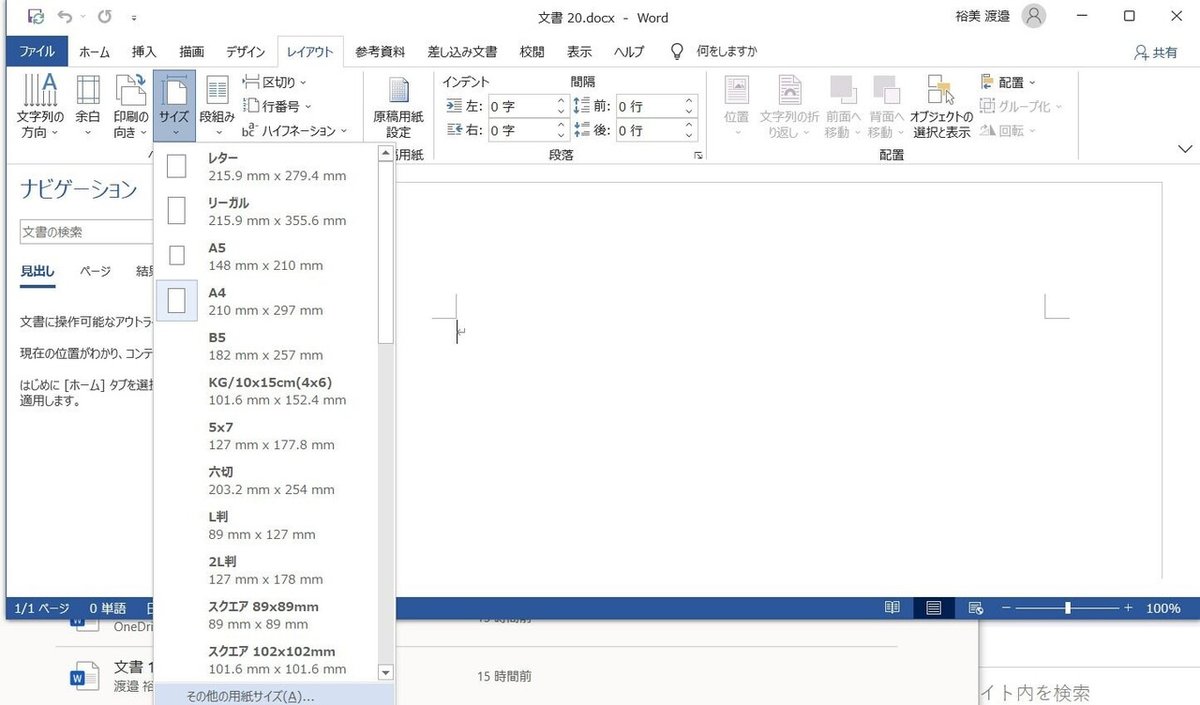Click the spacing 前 input field
This screenshot has width=1200, height=705.
(648, 106)
